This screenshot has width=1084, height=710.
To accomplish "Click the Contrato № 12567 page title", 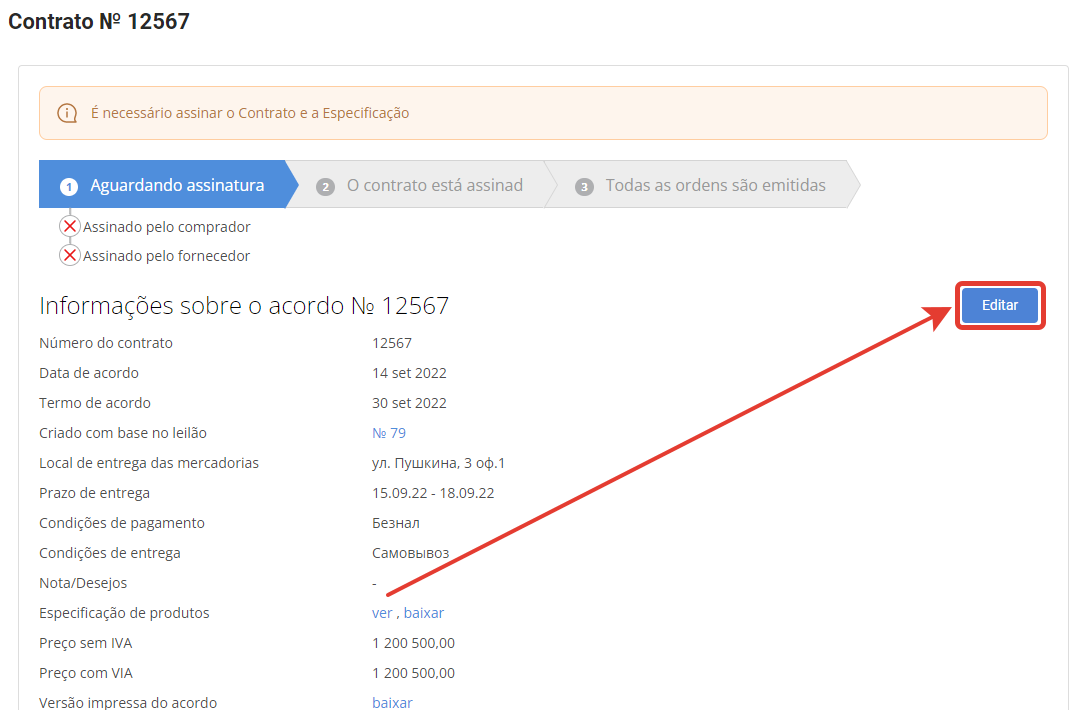I will point(99,21).
